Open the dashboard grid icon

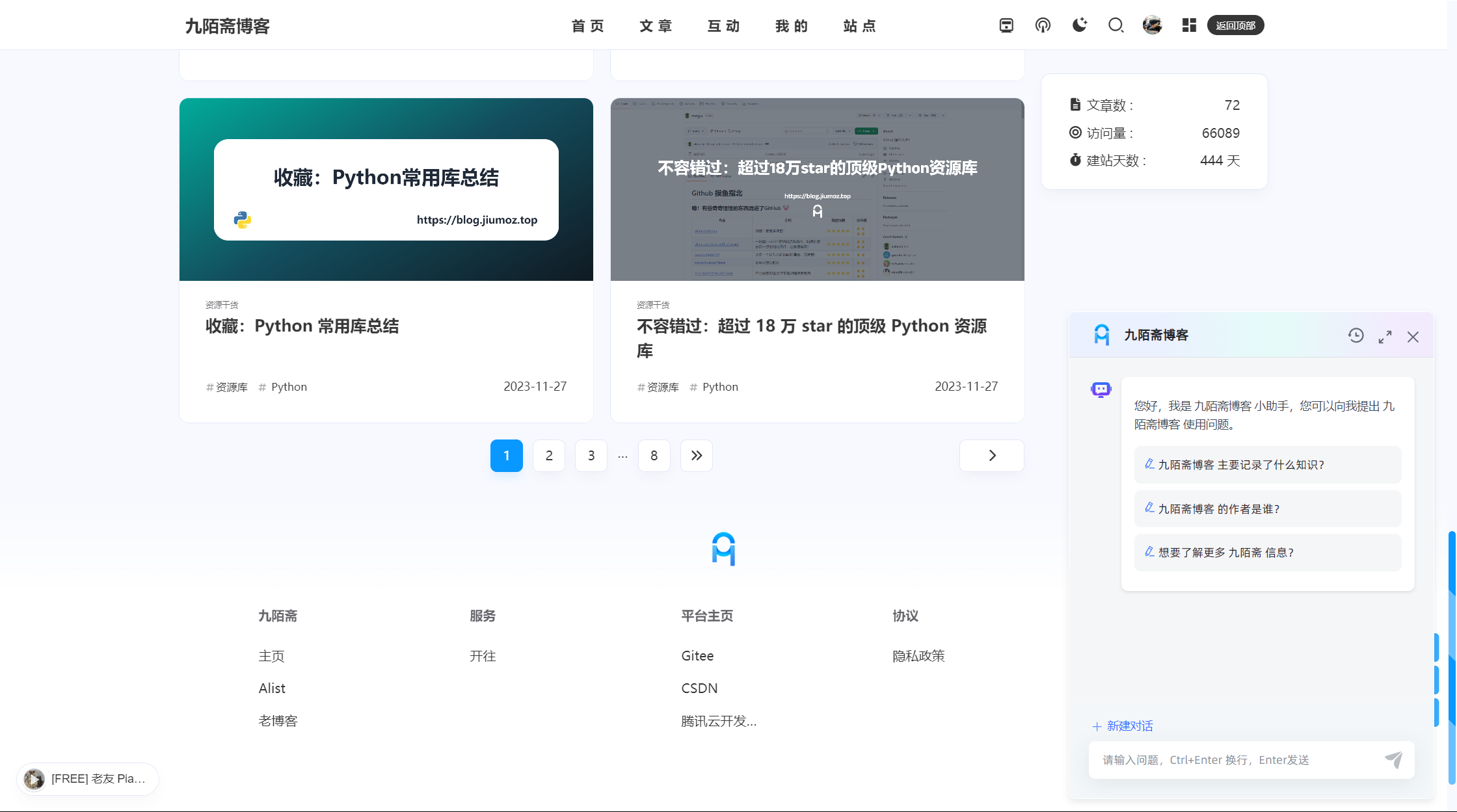point(1189,25)
